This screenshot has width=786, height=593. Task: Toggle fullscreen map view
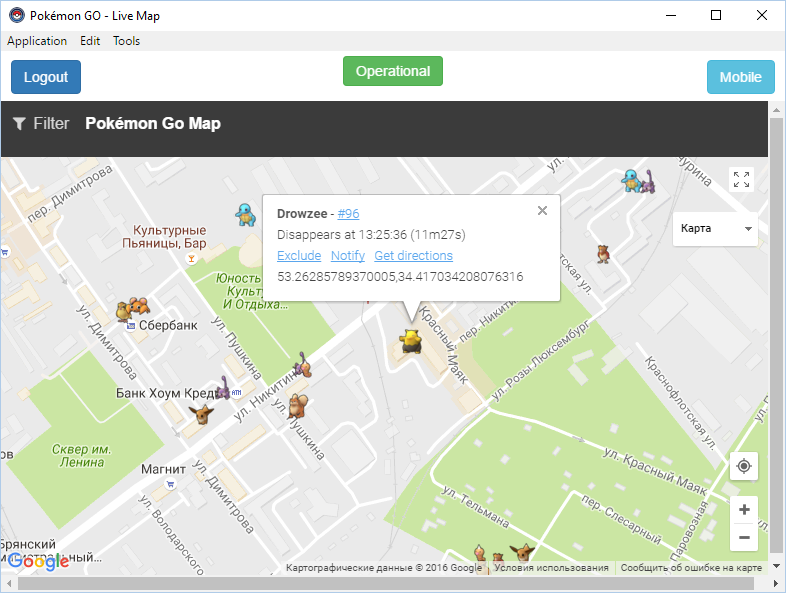[741, 179]
